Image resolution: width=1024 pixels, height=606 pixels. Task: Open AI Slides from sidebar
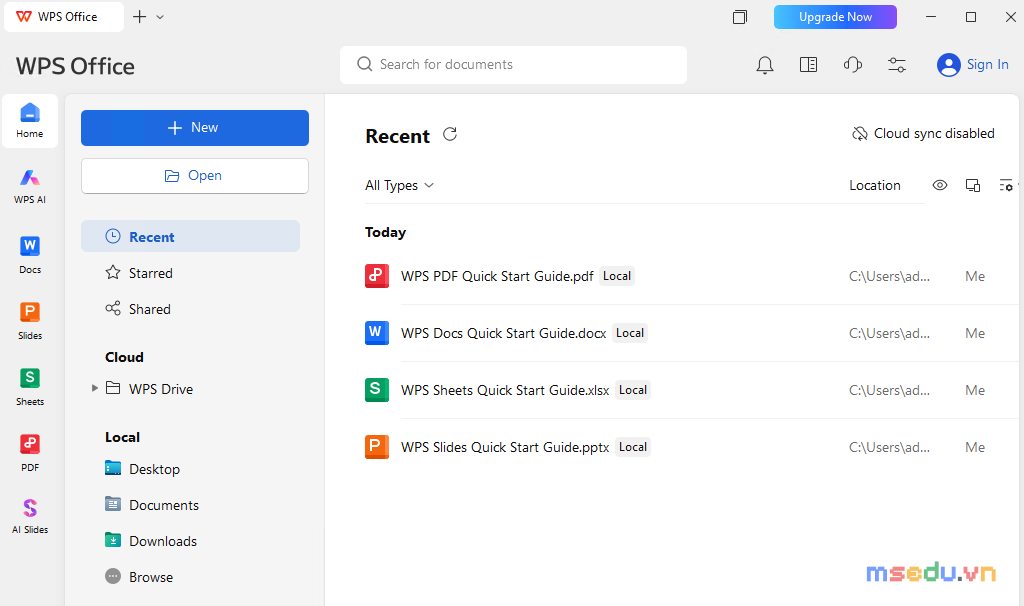(30, 516)
